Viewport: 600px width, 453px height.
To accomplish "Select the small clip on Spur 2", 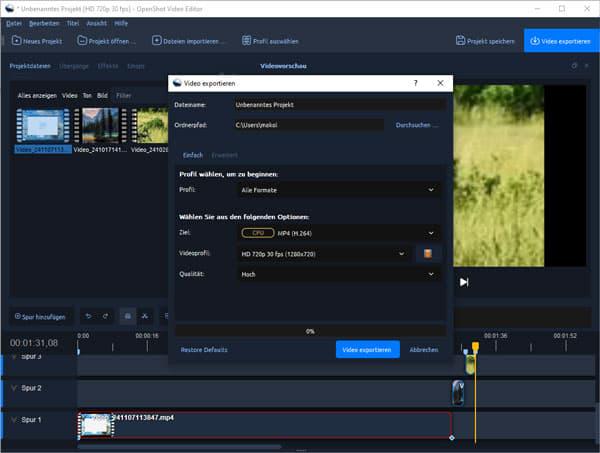I will [458, 393].
